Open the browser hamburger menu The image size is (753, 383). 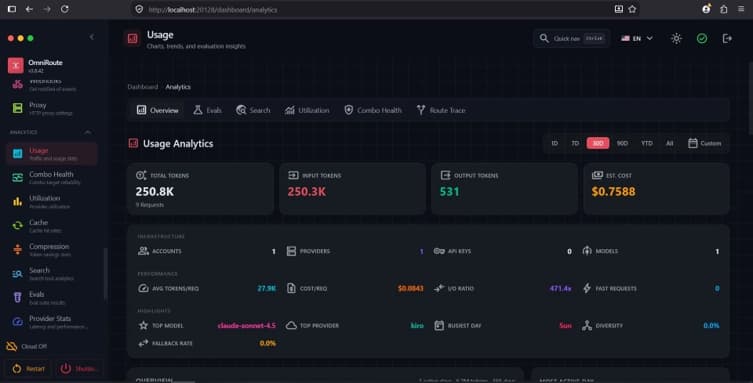click(741, 9)
